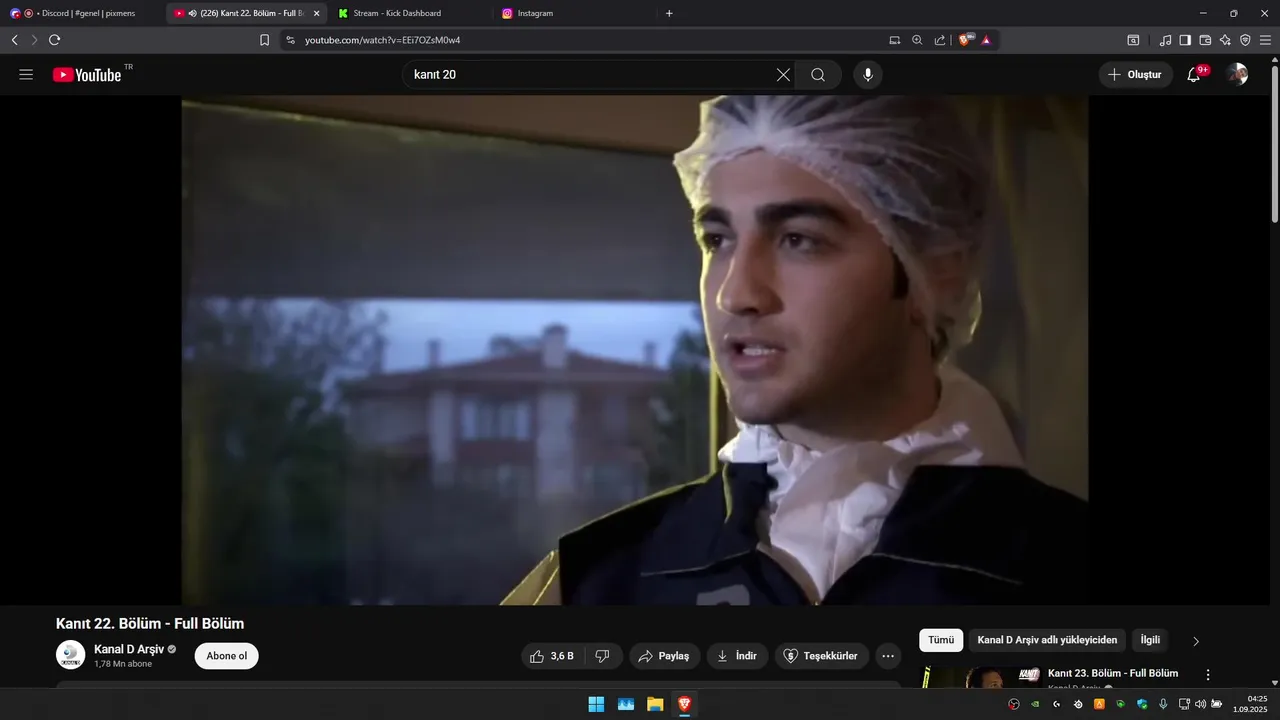
Task: Open the Brave VPN shield icon
Action: tap(1245, 40)
